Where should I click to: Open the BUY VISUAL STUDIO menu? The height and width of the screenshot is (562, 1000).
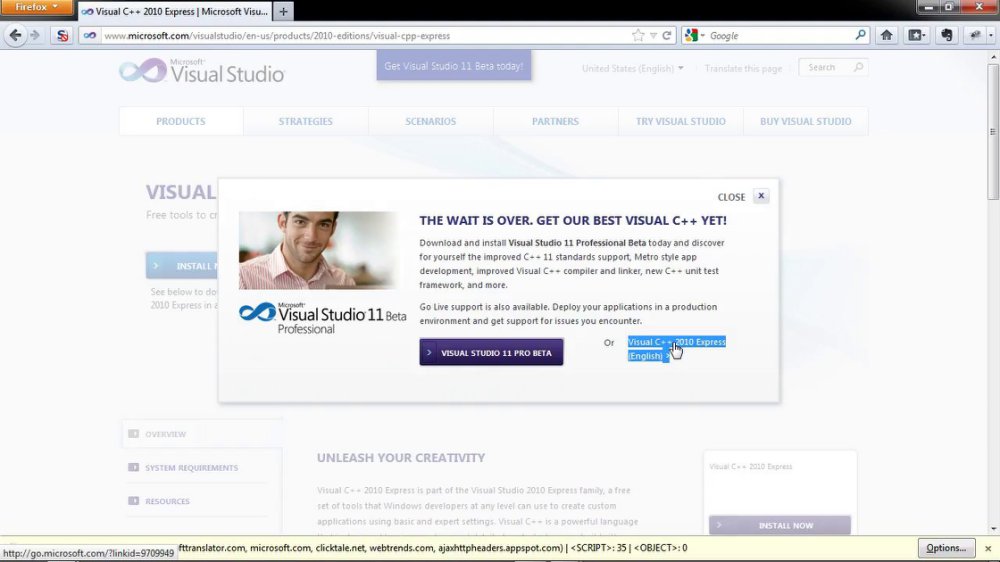coord(805,121)
